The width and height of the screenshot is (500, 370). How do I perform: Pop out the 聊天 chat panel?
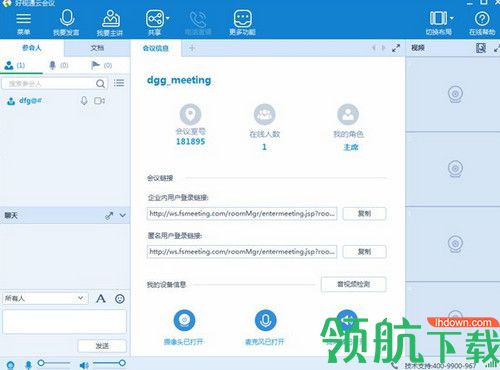click(x=109, y=216)
